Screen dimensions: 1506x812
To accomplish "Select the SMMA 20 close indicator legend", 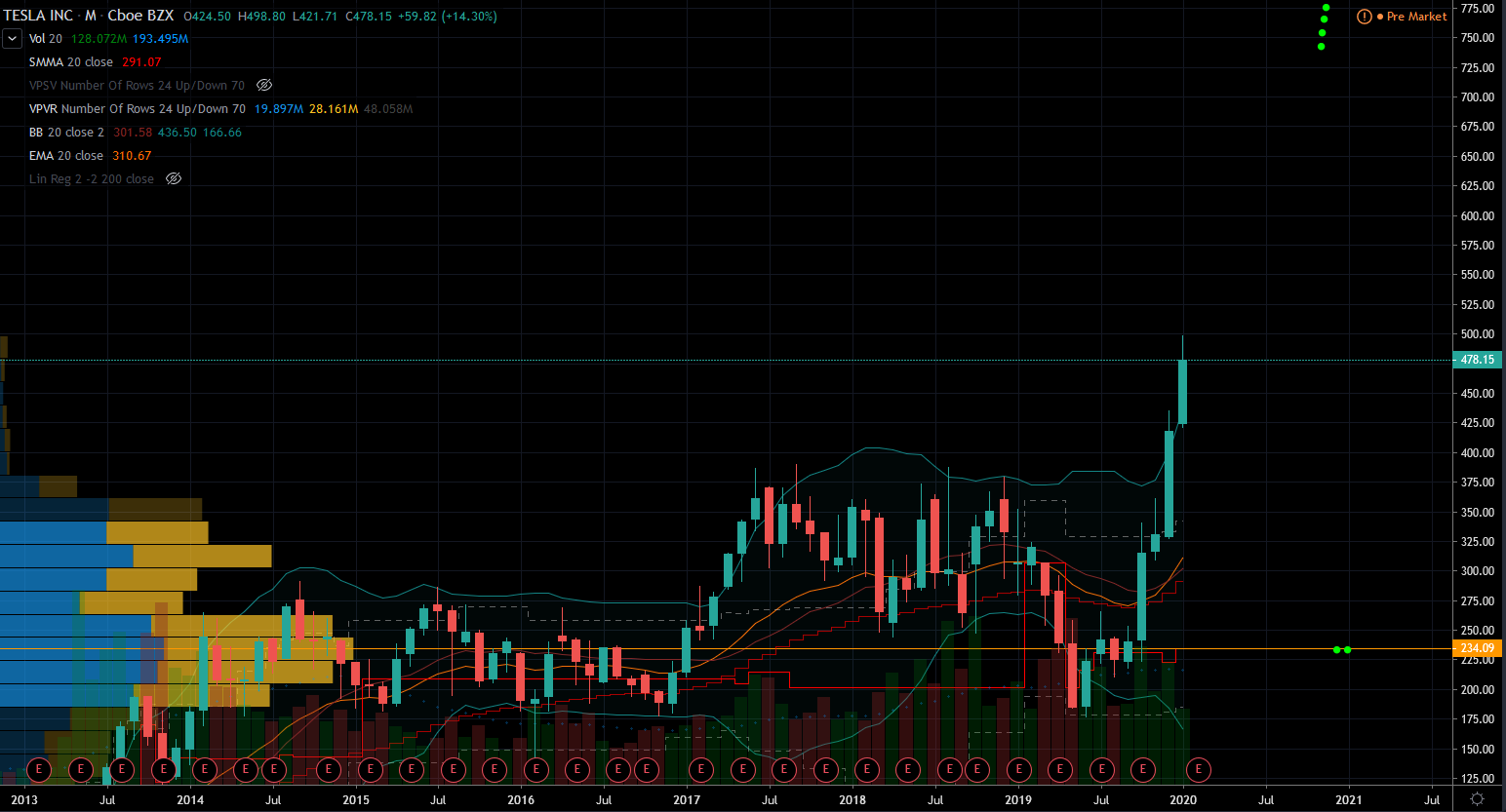I will point(71,62).
